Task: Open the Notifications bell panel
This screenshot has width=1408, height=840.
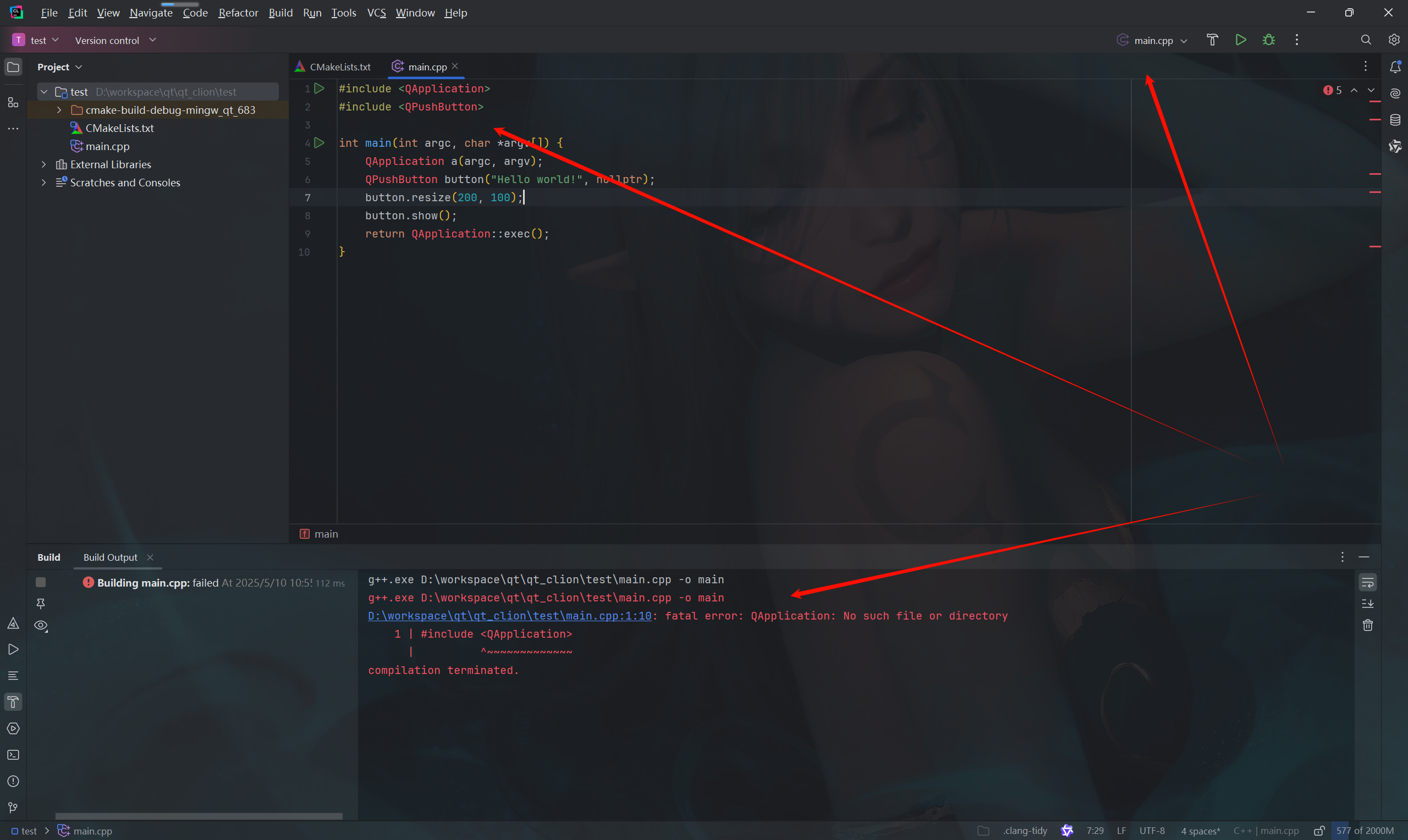Action: coord(1395,68)
